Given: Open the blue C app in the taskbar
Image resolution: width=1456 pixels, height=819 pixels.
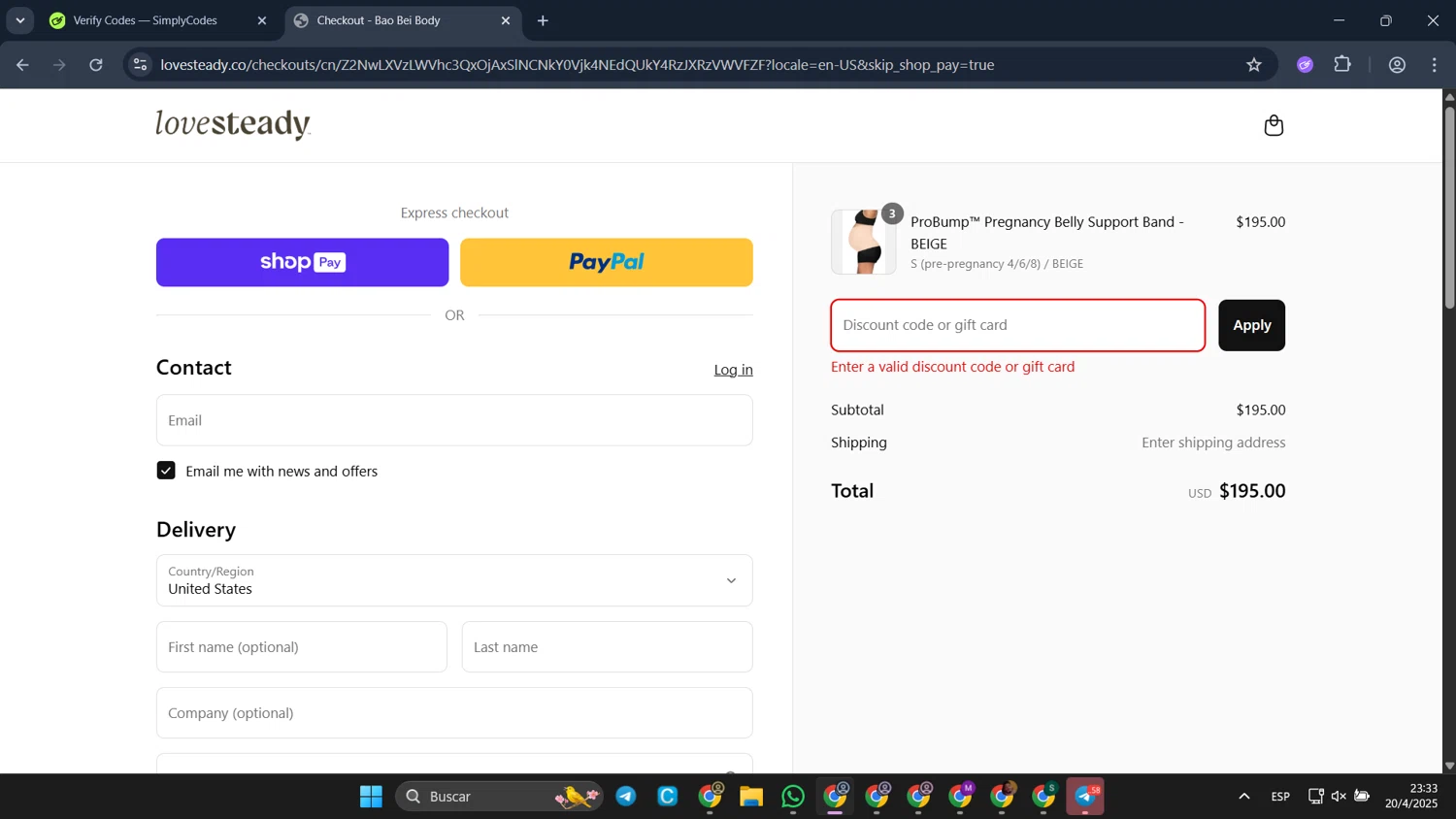Looking at the screenshot, I should 668,797.
